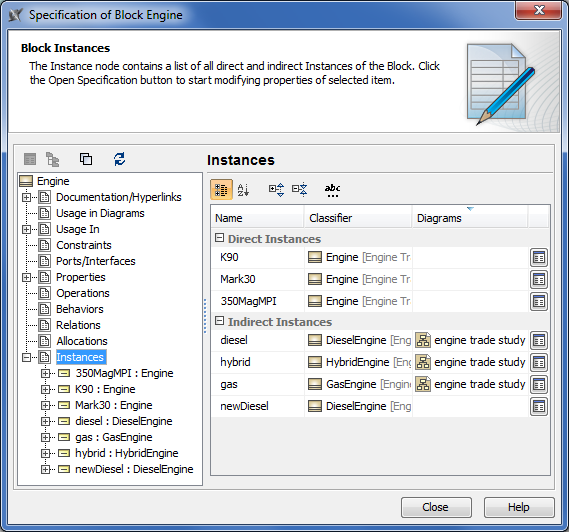
Task: Click the flat list view icon in left toolbar
Action: tap(30, 159)
